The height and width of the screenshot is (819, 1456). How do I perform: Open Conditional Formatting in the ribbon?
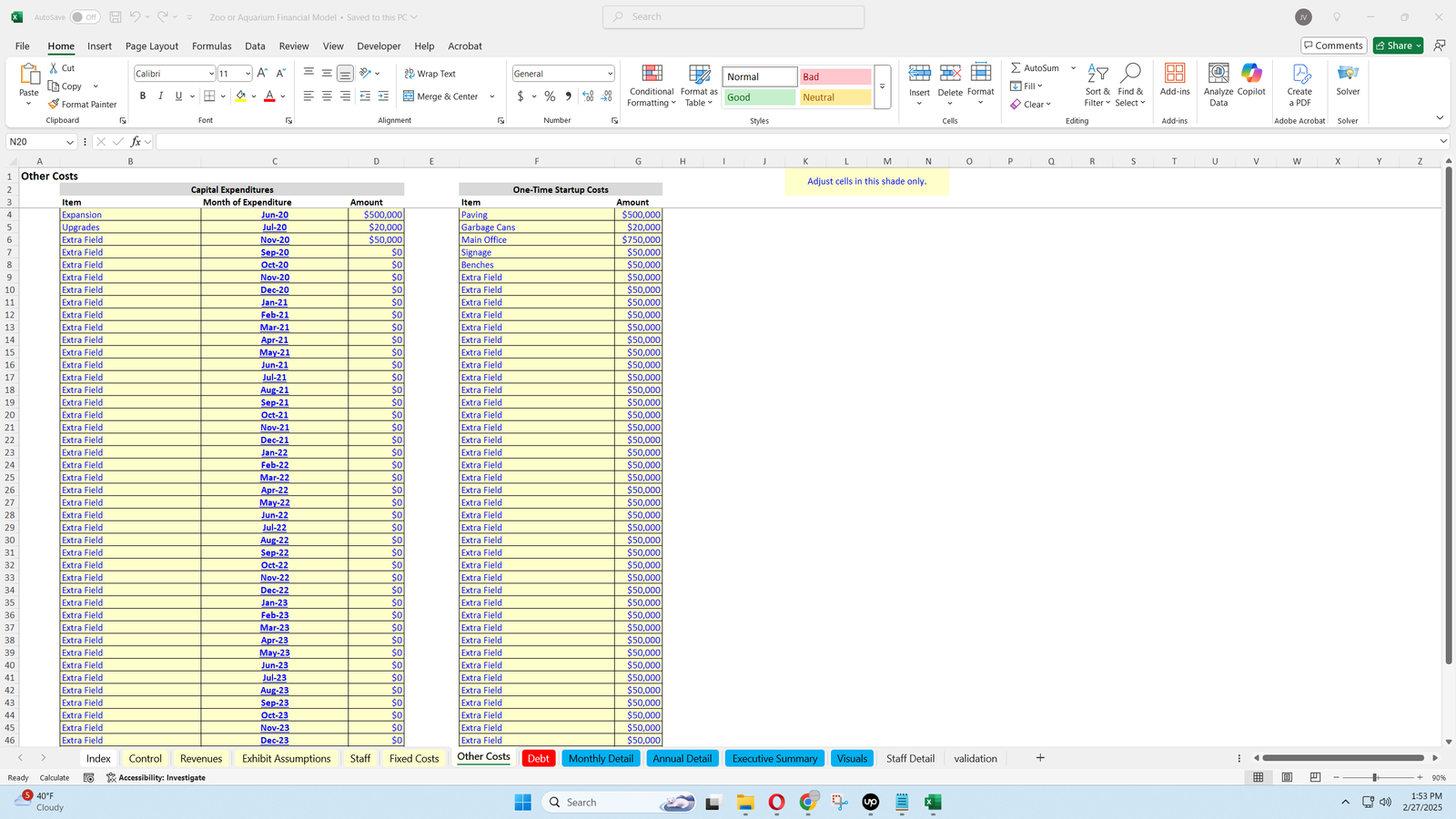[x=652, y=86]
